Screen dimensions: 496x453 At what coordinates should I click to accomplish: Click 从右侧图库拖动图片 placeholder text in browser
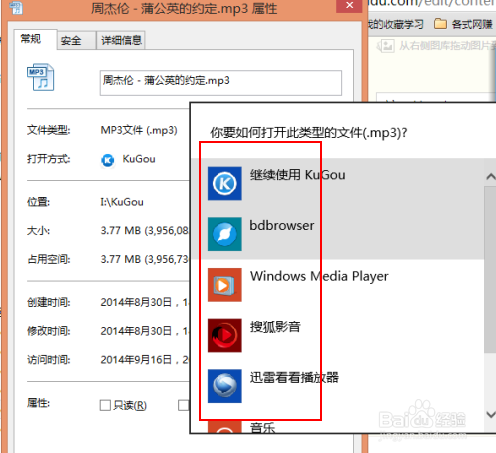click(x=447, y=46)
